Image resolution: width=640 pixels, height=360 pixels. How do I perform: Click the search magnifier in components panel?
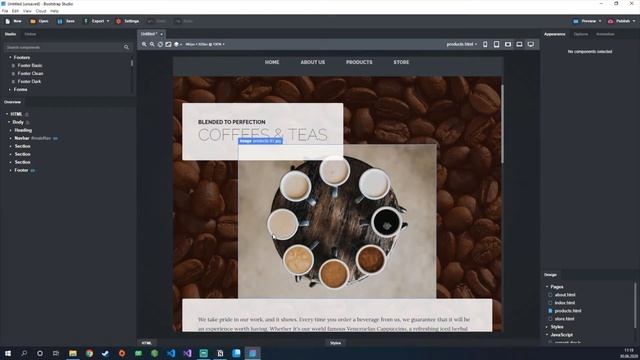(x=126, y=47)
